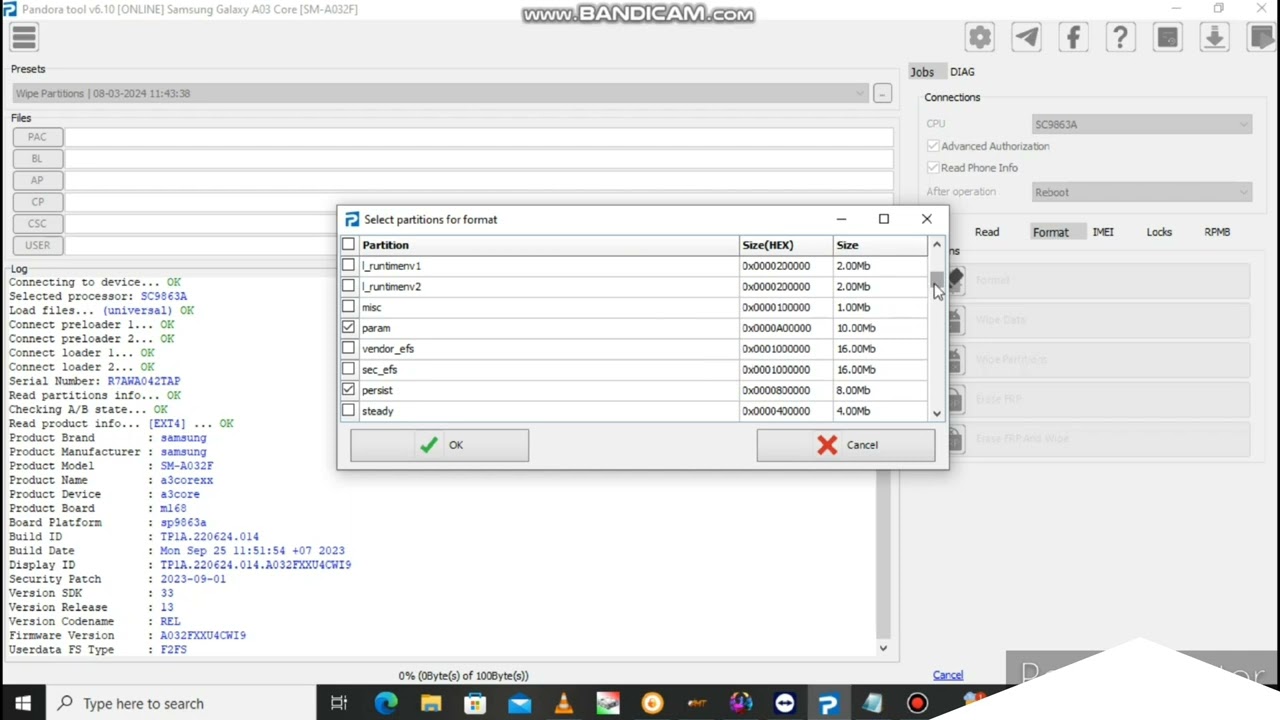Check the vendor_efs partition checkbox
The image size is (1280, 720).
[x=348, y=348]
